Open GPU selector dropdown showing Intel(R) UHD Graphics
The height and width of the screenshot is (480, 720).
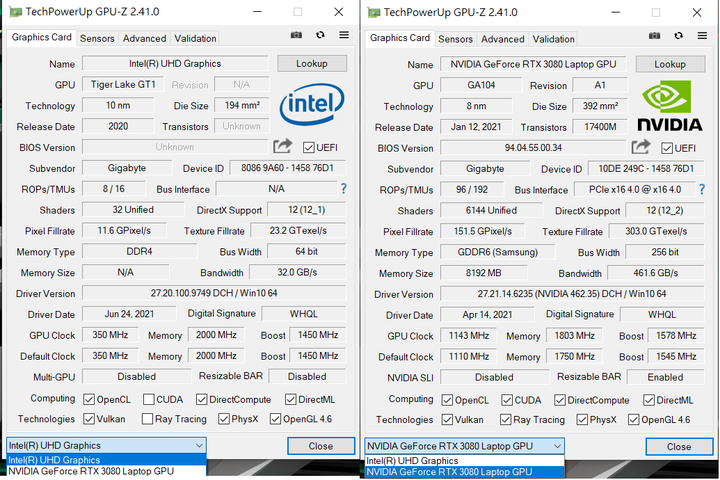click(x=106, y=446)
